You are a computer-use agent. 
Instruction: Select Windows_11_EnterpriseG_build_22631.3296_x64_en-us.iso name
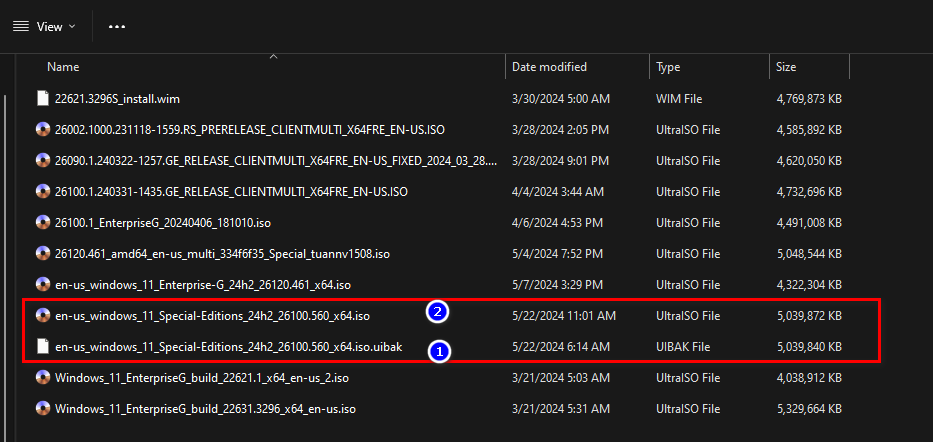(205, 409)
